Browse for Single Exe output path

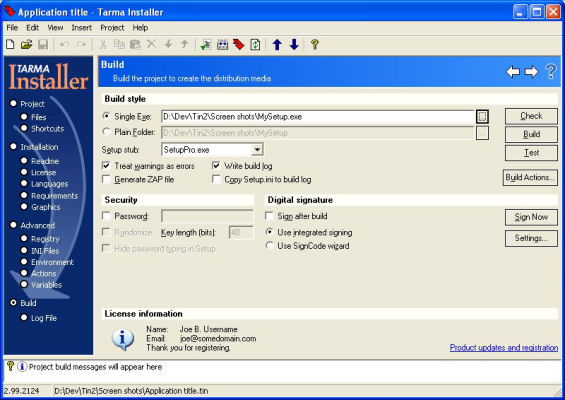tap(482, 116)
